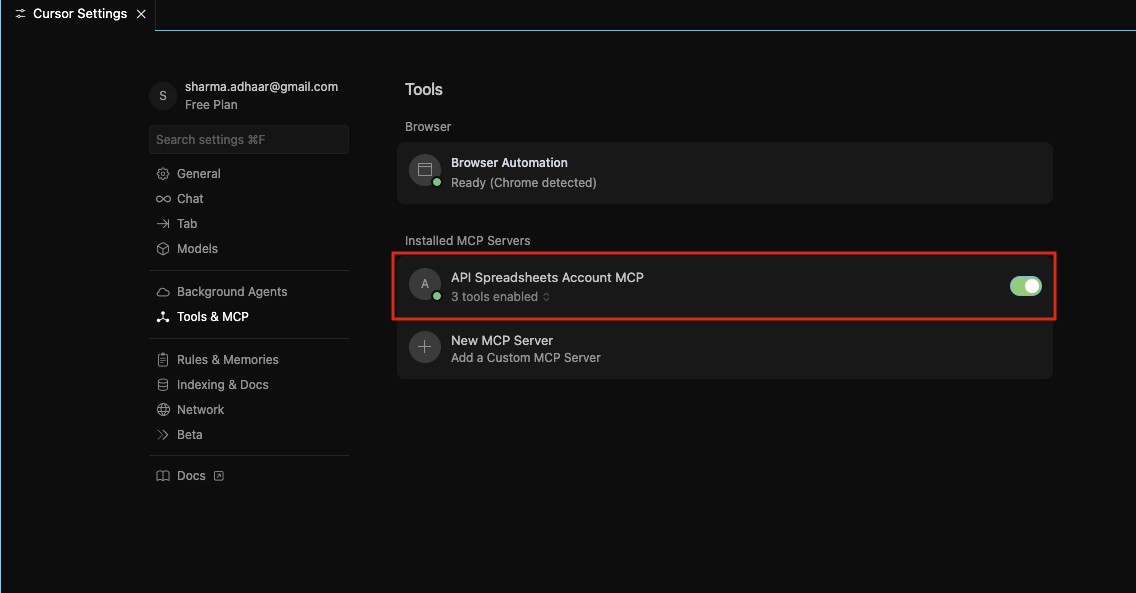Image resolution: width=1136 pixels, height=593 pixels.
Task: Click the plus icon for New MCP Server
Action: pos(424,346)
